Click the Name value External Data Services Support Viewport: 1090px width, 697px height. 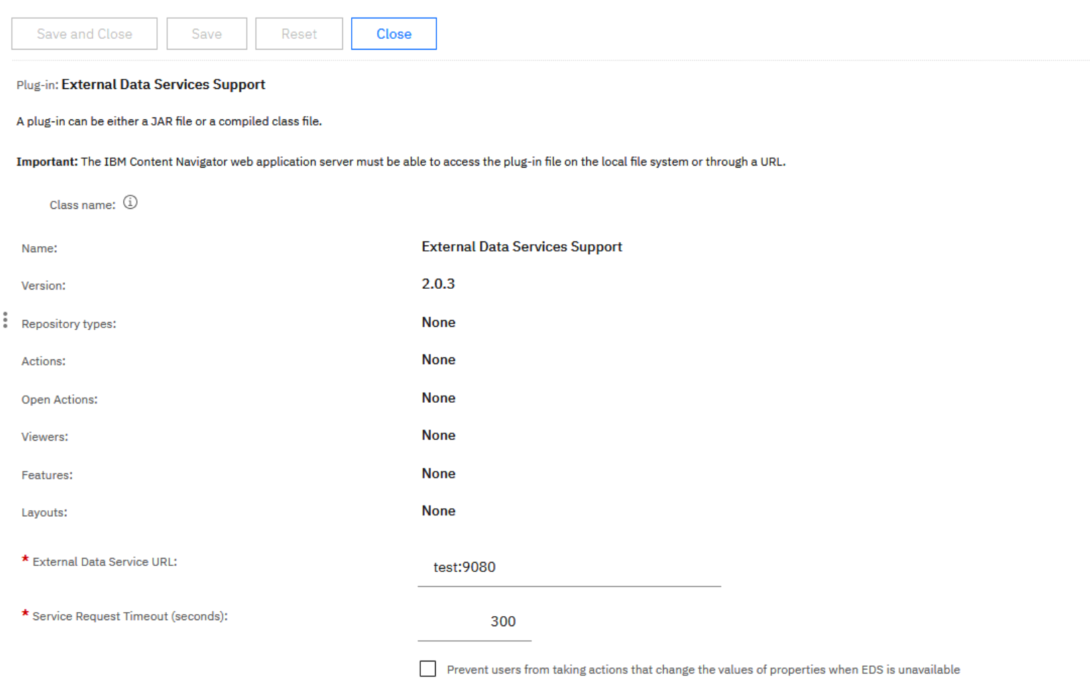click(521, 246)
